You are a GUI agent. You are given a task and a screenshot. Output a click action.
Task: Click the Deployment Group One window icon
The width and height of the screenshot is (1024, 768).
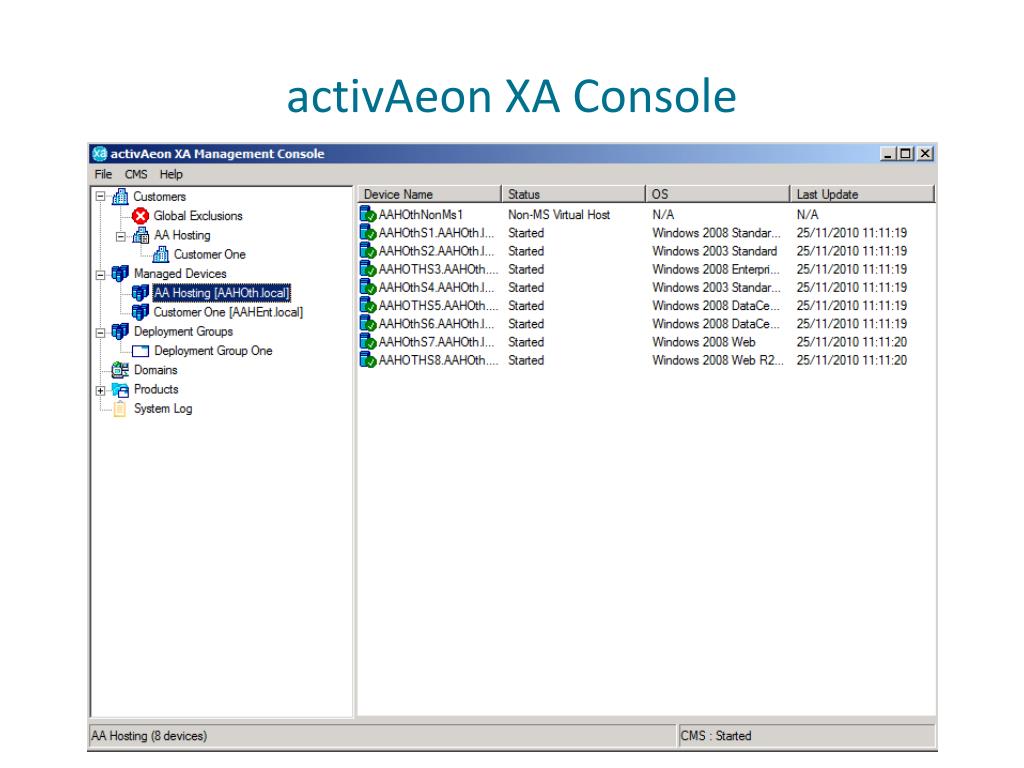pyautogui.click(x=140, y=351)
